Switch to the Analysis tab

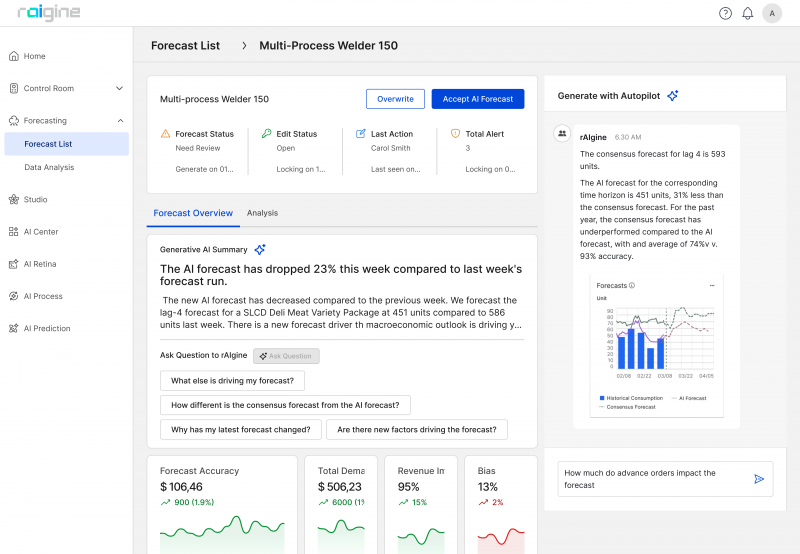click(x=262, y=213)
